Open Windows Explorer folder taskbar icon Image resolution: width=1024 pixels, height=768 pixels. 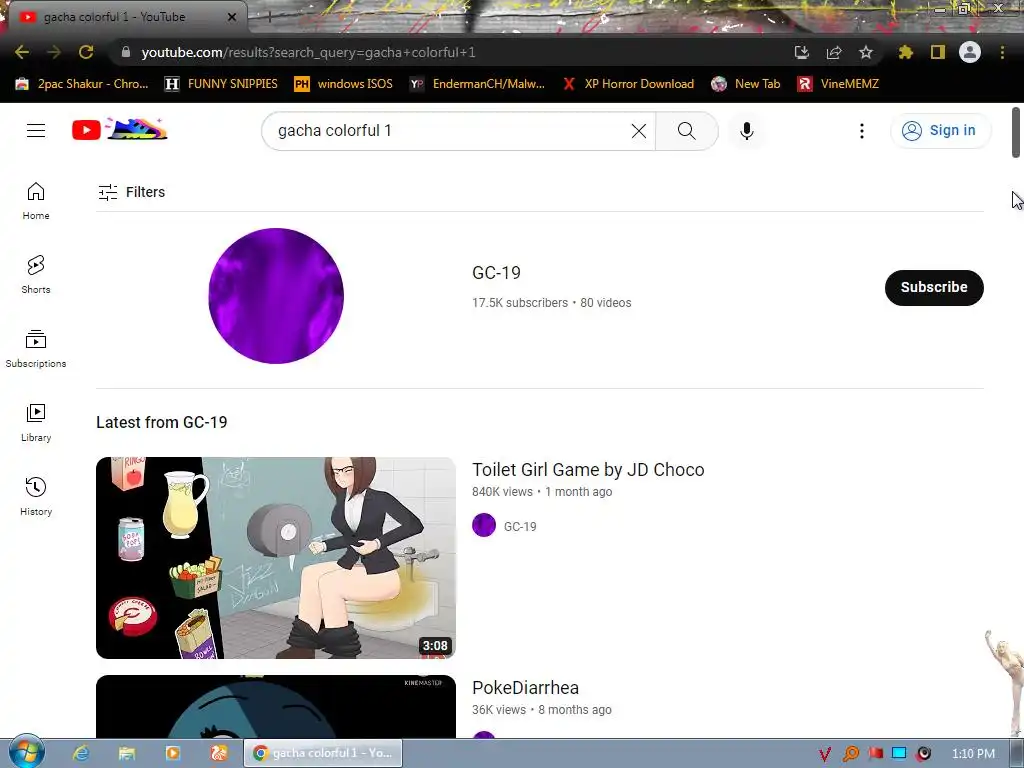[x=127, y=753]
